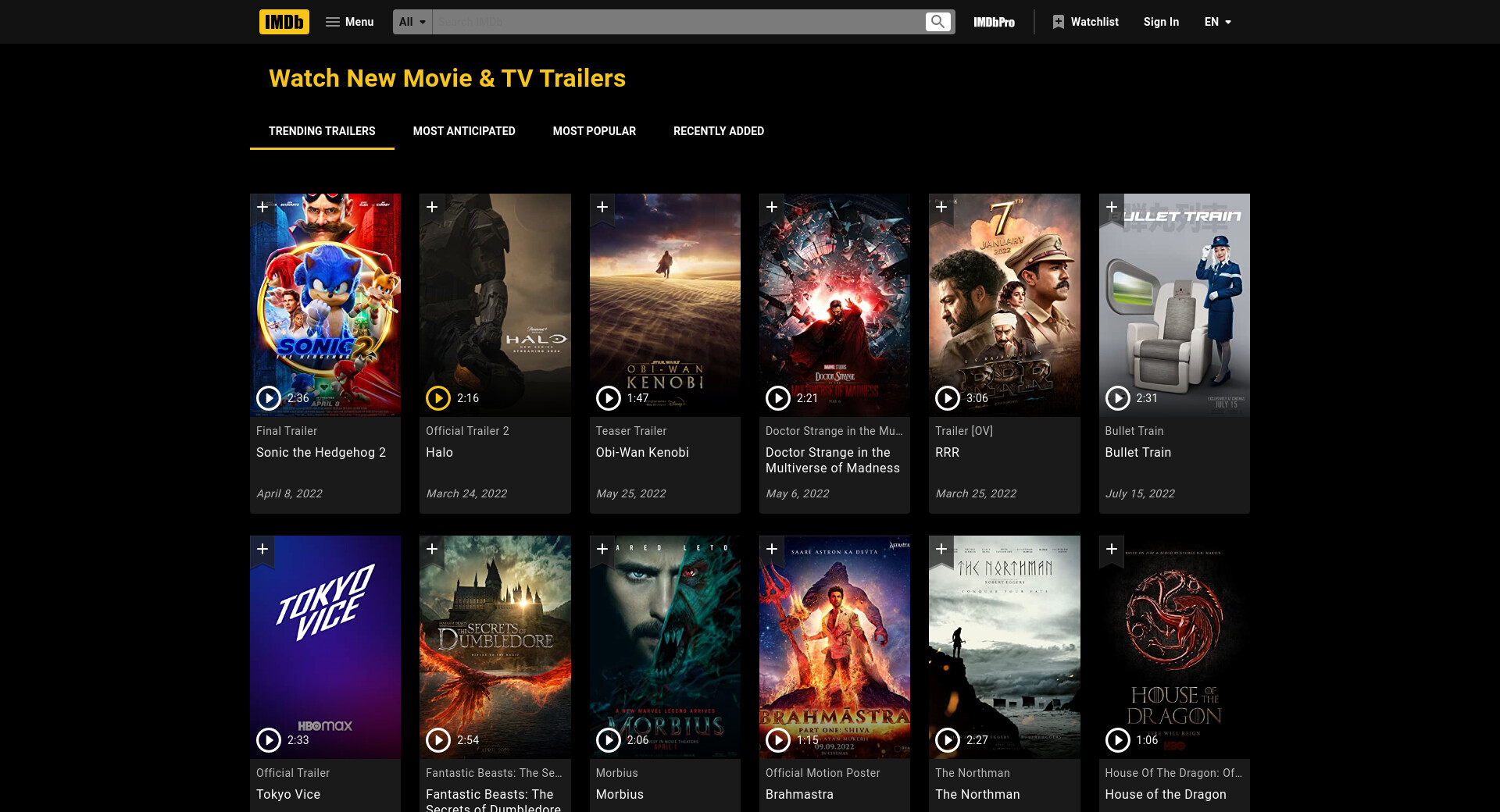Open the hamburger Menu
Viewport: 1500px width, 812px height.
[349, 22]
